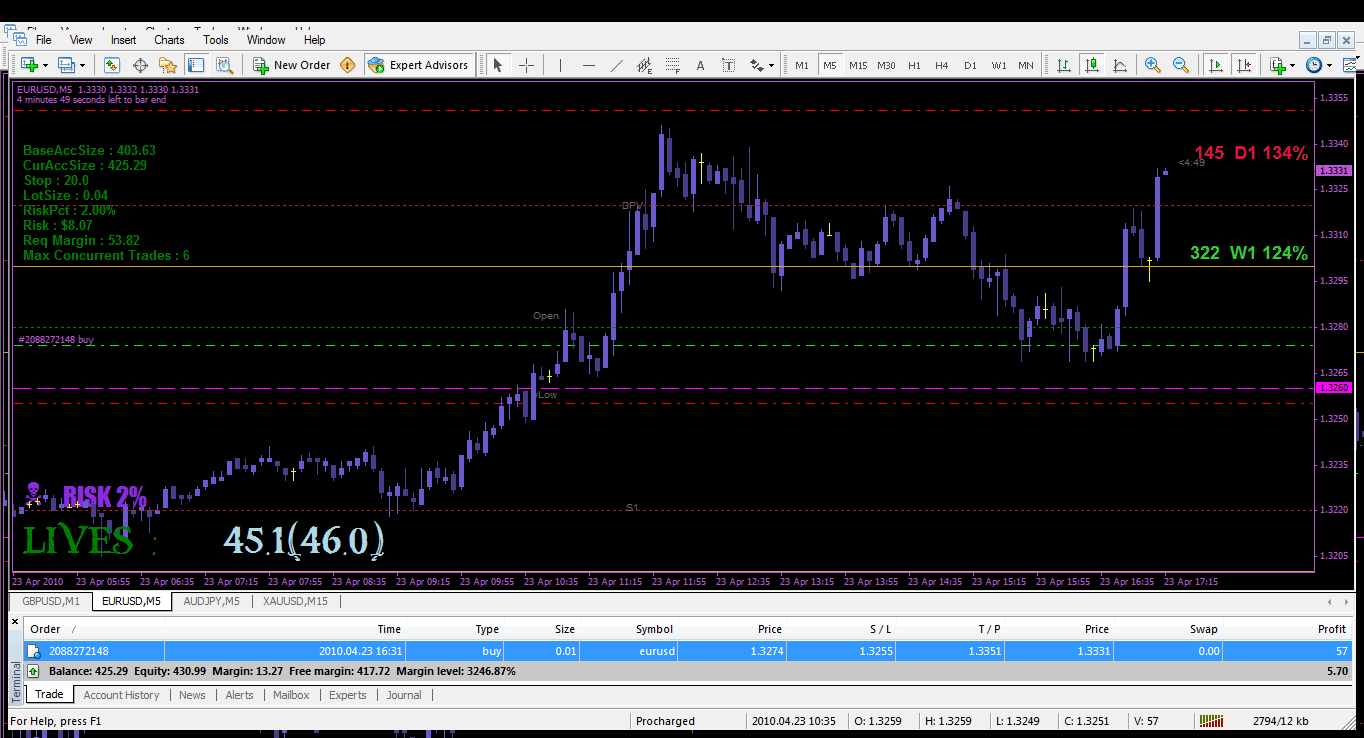Open the Window menu
This screenshot has height=738, width=1364.
266,40
